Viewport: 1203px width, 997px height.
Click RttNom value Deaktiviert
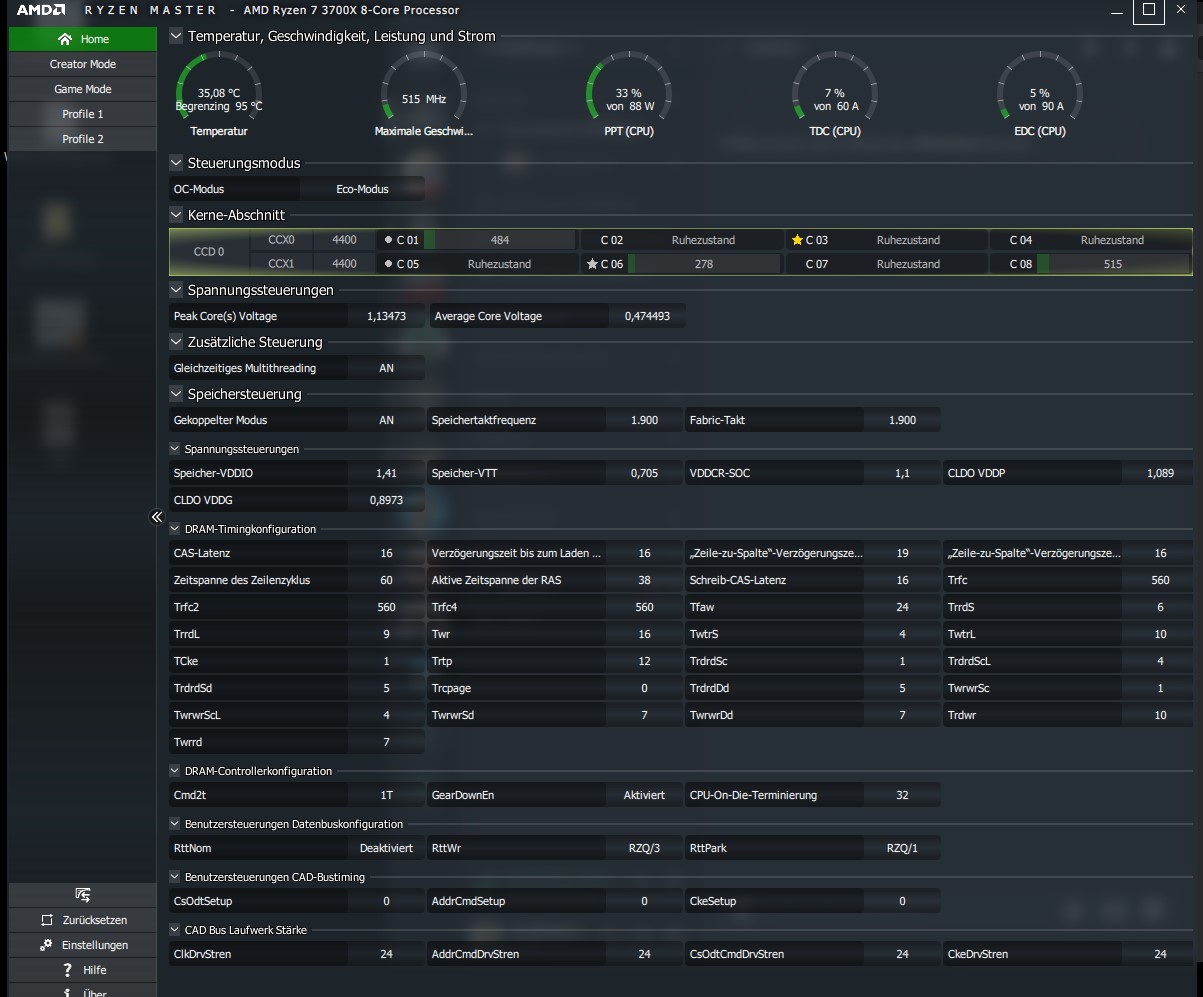(x=386, y=848)
